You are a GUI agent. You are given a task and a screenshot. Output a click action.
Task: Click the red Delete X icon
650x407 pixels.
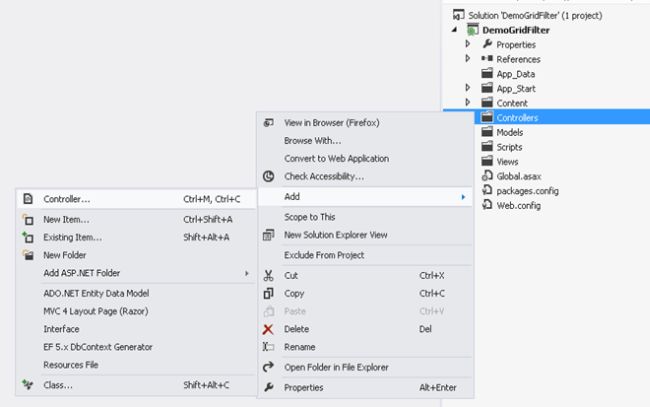[x=268, y=329]
